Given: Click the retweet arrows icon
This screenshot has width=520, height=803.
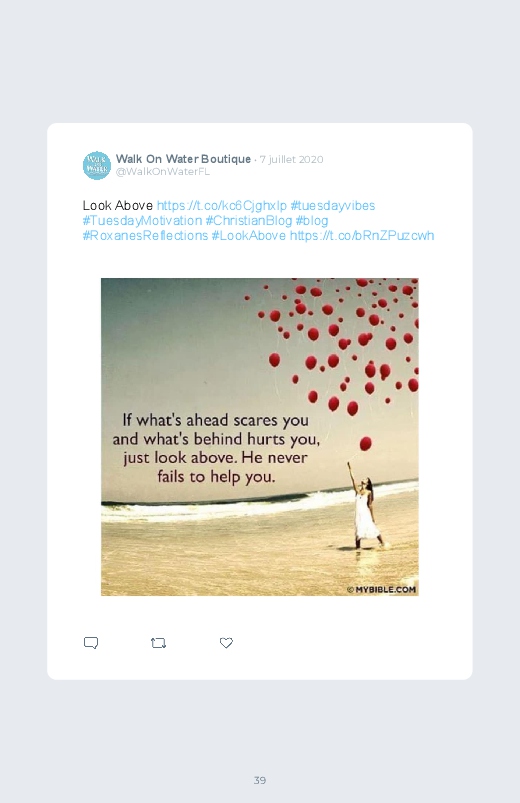Looking at the screenshot, I should coord(158,643).
